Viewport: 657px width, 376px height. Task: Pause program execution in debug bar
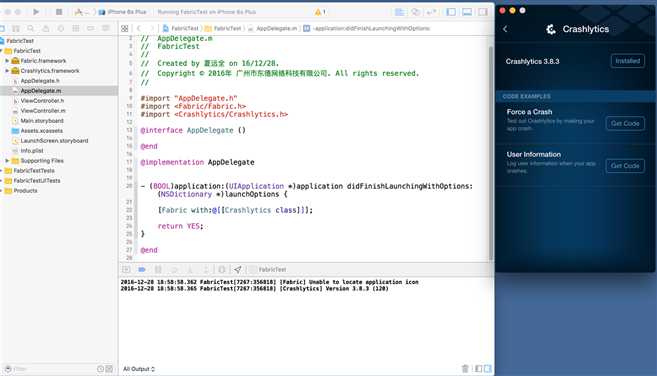point(158,270)
